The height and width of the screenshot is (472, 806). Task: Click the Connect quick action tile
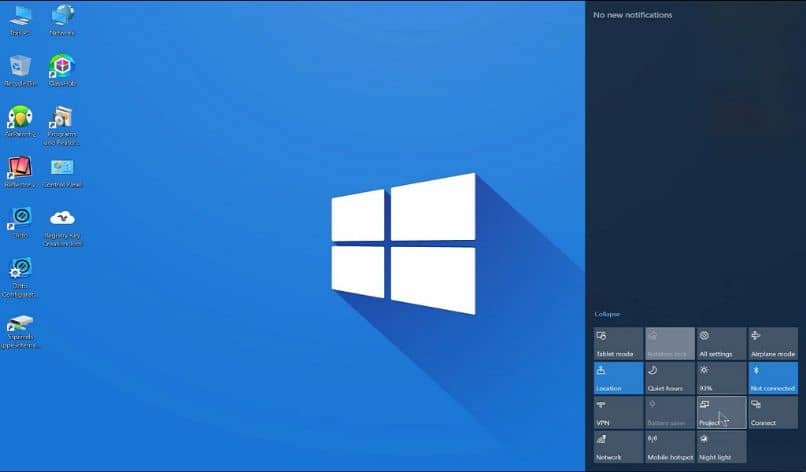pos(773,413)
